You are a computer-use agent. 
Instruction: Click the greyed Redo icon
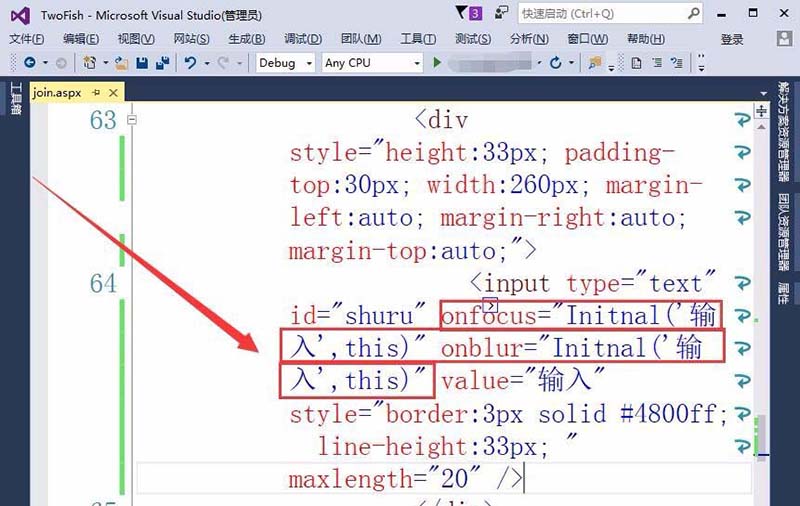pos(223,63)
